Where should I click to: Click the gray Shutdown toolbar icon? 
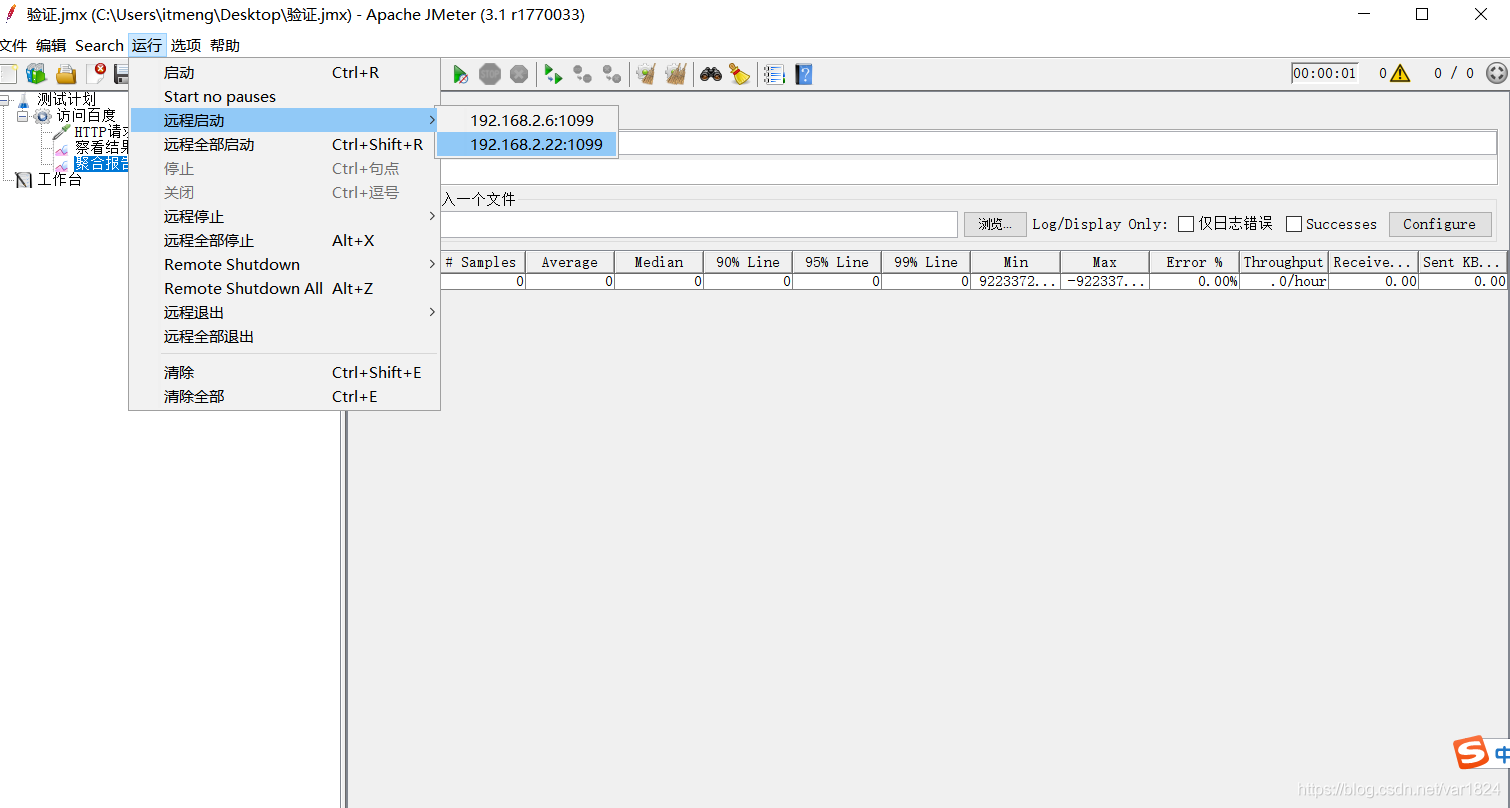tap(519, 74)
